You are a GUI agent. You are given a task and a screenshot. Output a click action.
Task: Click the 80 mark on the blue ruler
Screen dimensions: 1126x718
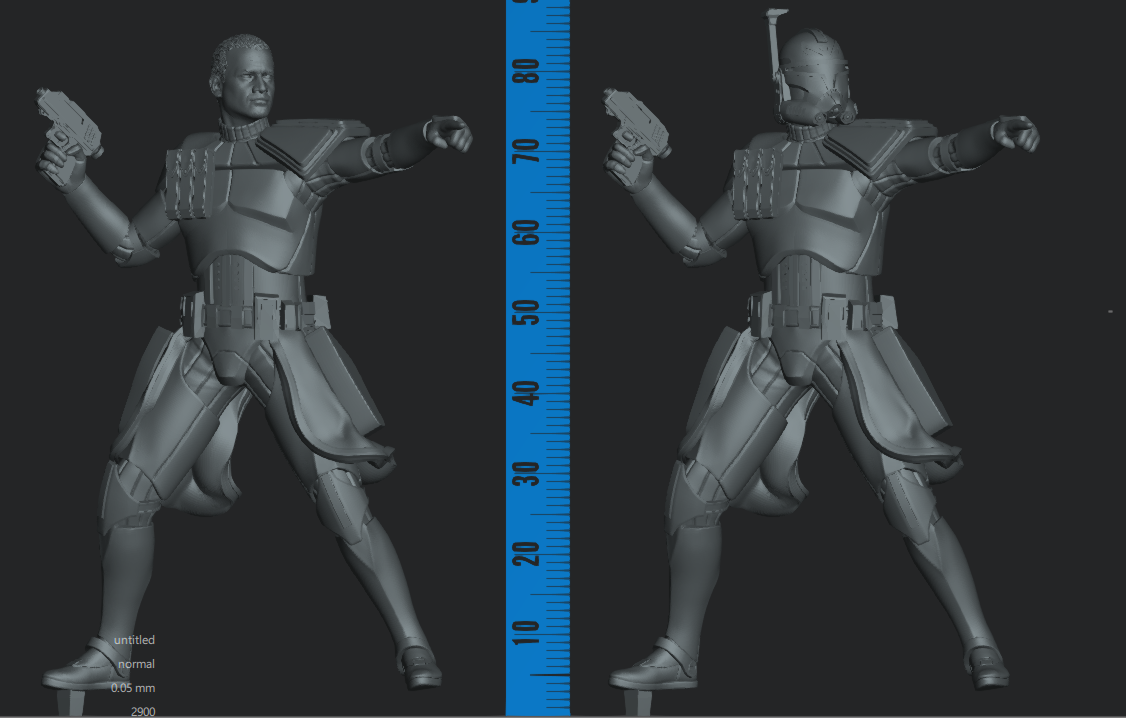tap(529, 71)
